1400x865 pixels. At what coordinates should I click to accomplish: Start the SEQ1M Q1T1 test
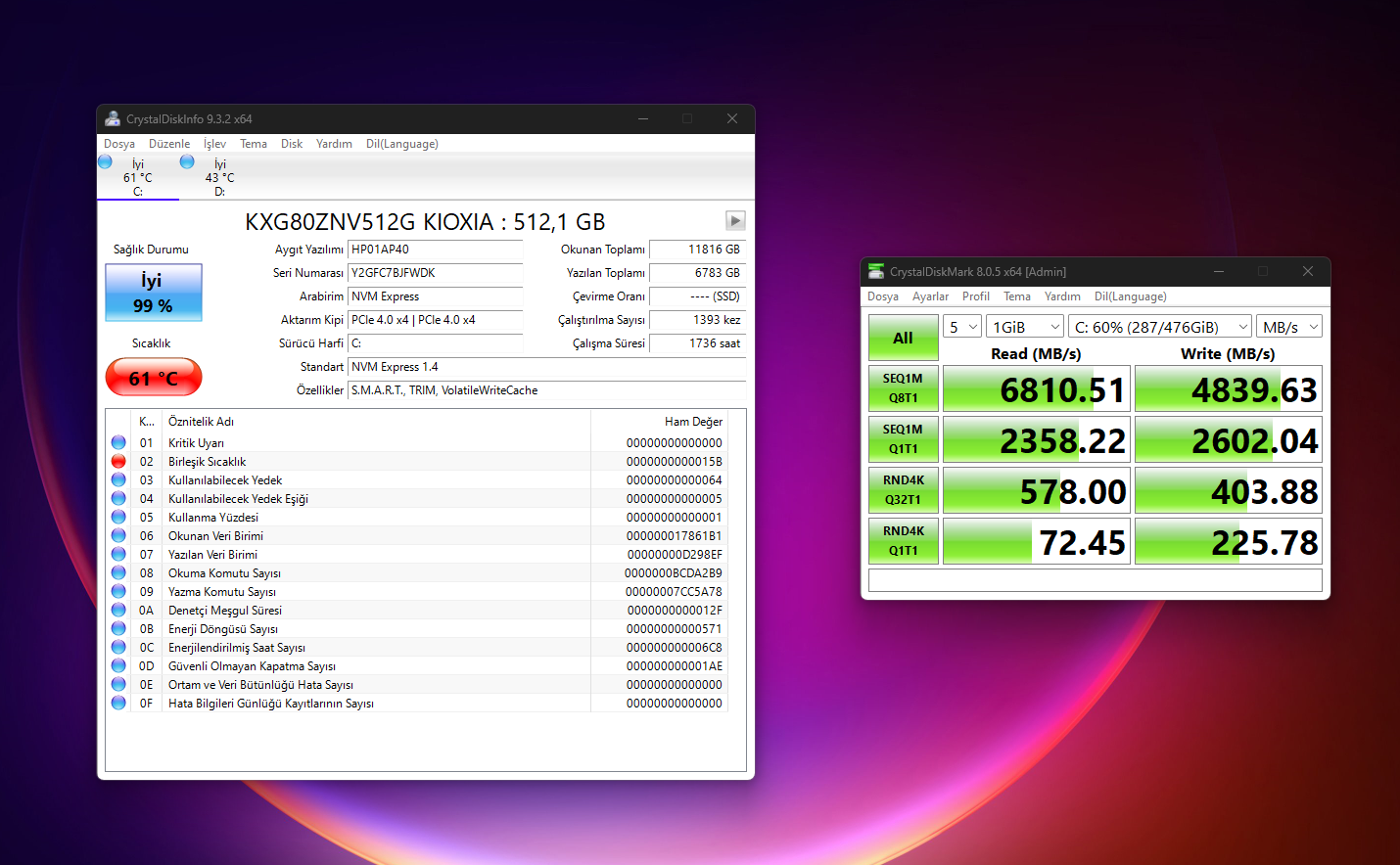(x=903, y=439)
